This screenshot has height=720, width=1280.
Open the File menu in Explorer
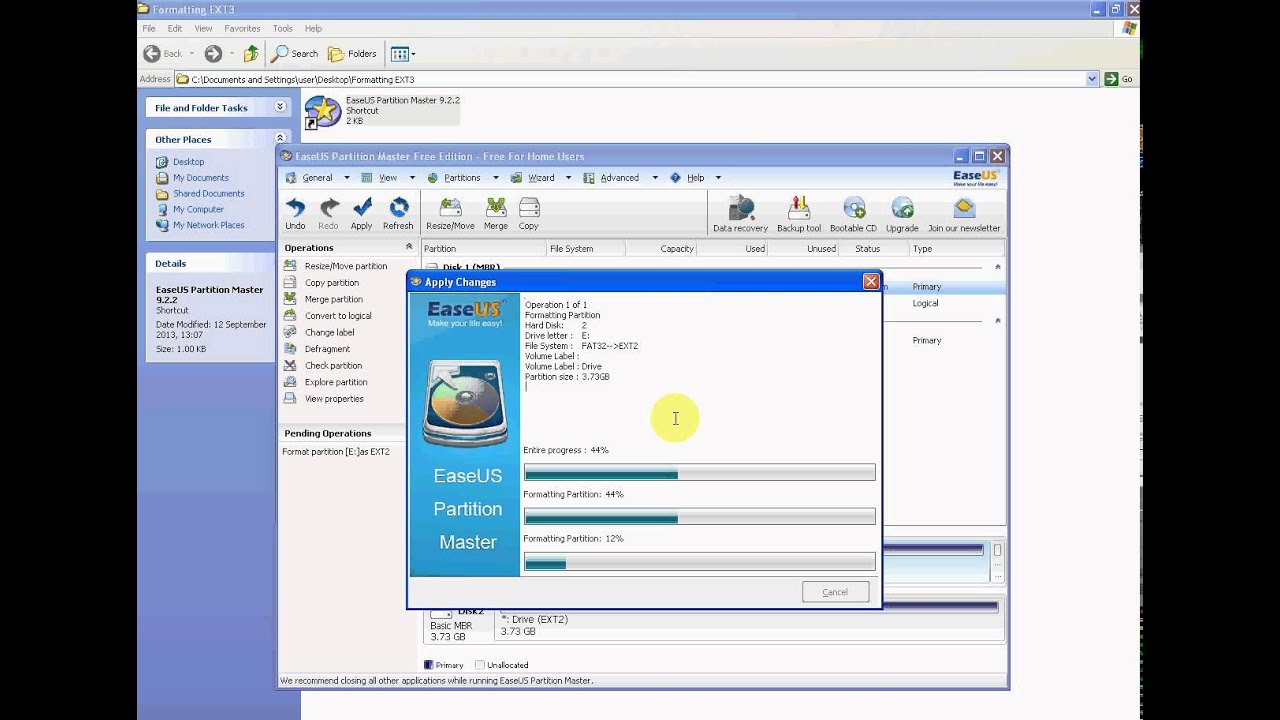(149, 29)
